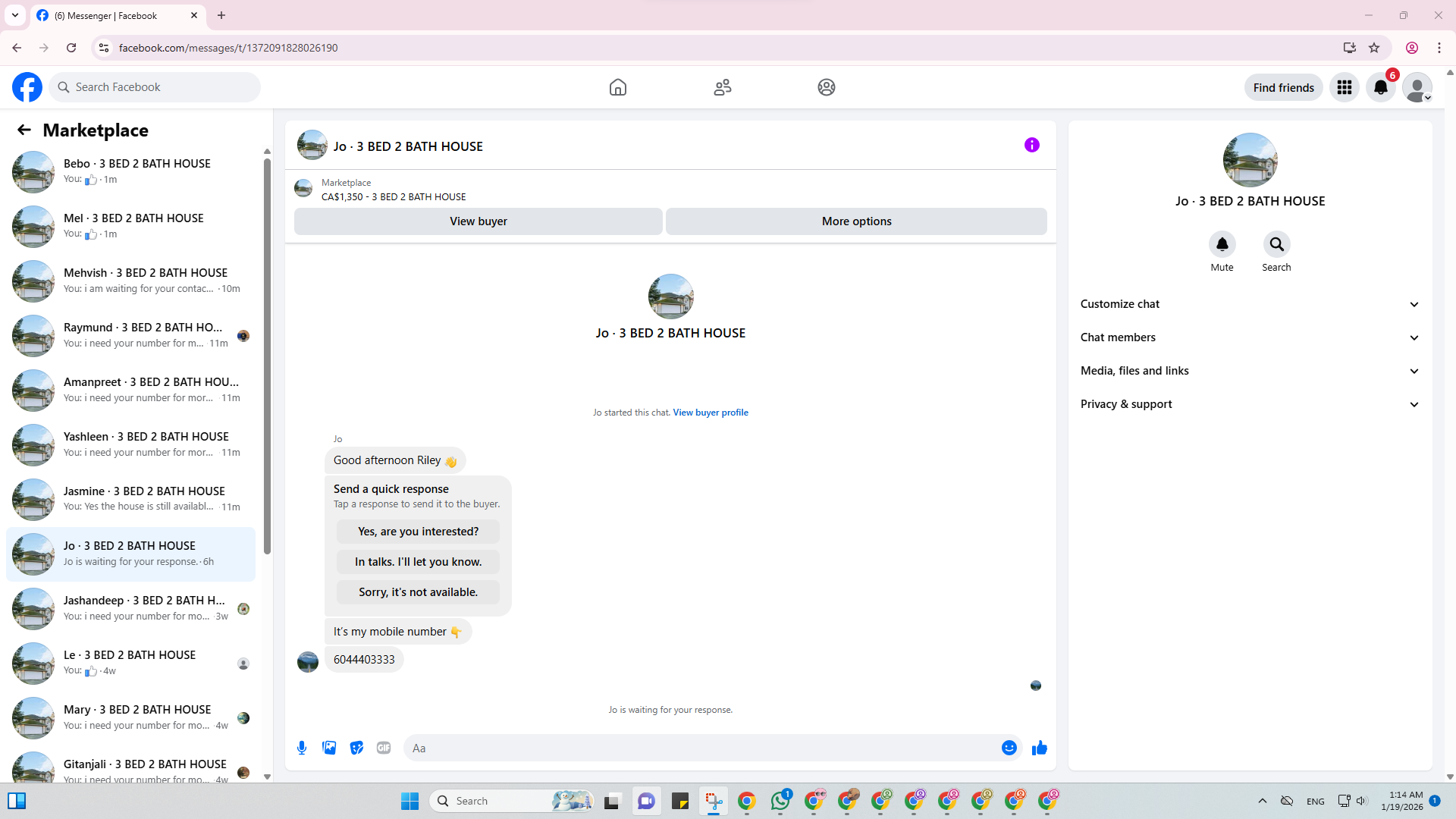Close the Messenger browser tab
The height and width of the screenshot is (819, 1456).
click(x=194, y=15)
